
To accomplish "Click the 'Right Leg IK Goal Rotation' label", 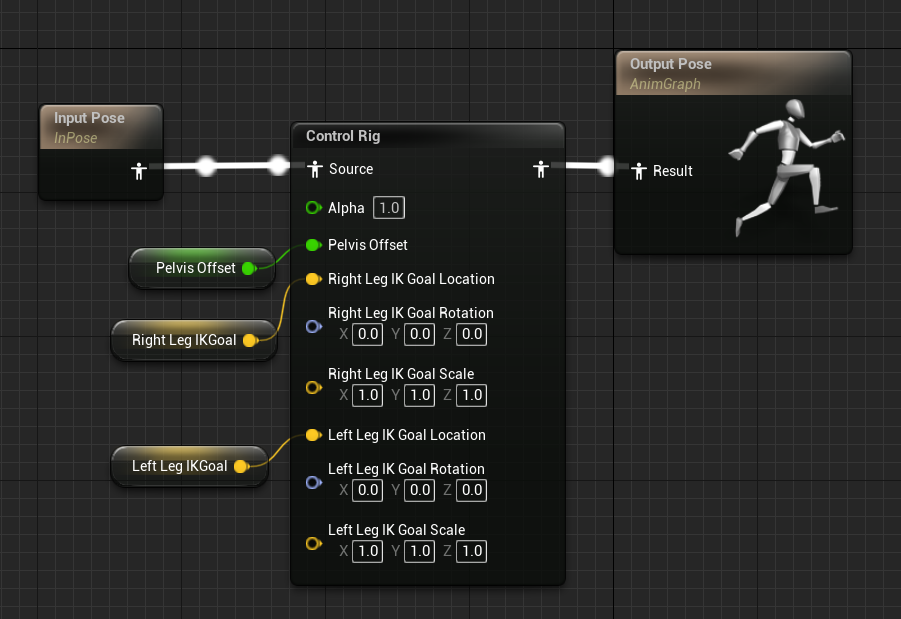I will (x=411, y=313).
